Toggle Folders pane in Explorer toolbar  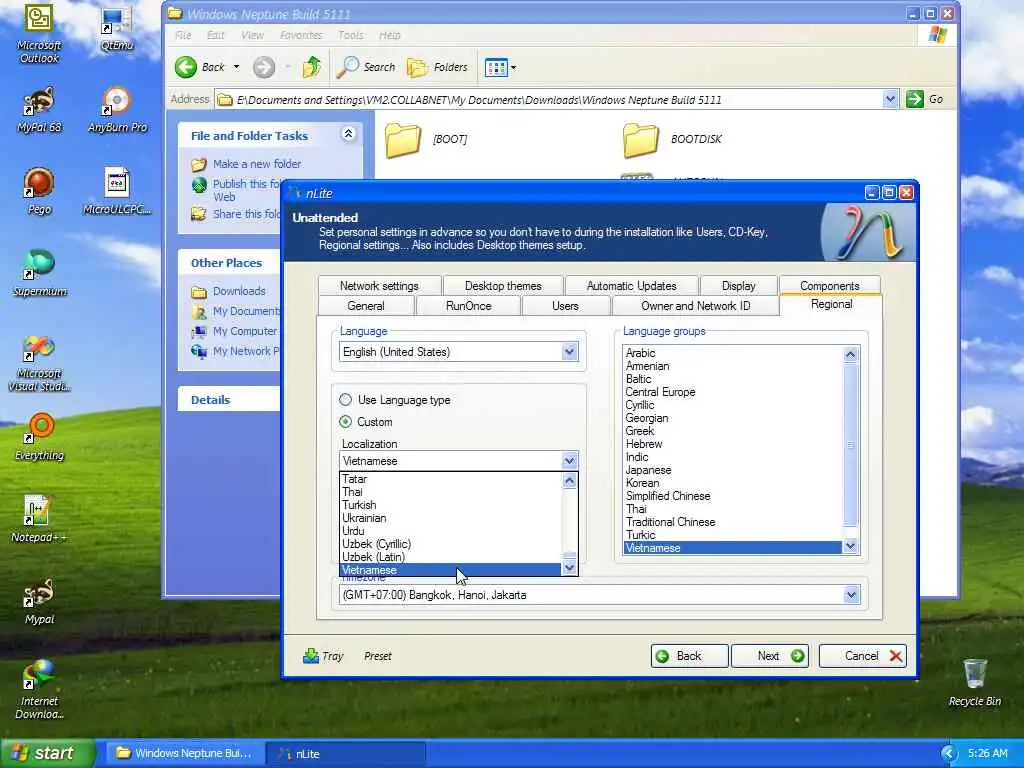pyautogui.click(x=437, y=67)
